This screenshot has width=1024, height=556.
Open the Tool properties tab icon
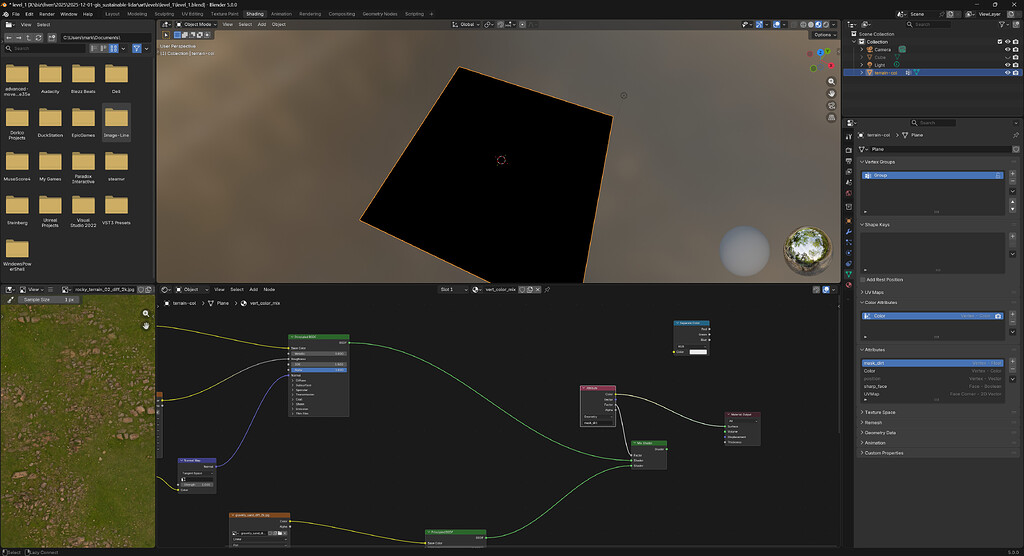[x=848, y=137]
